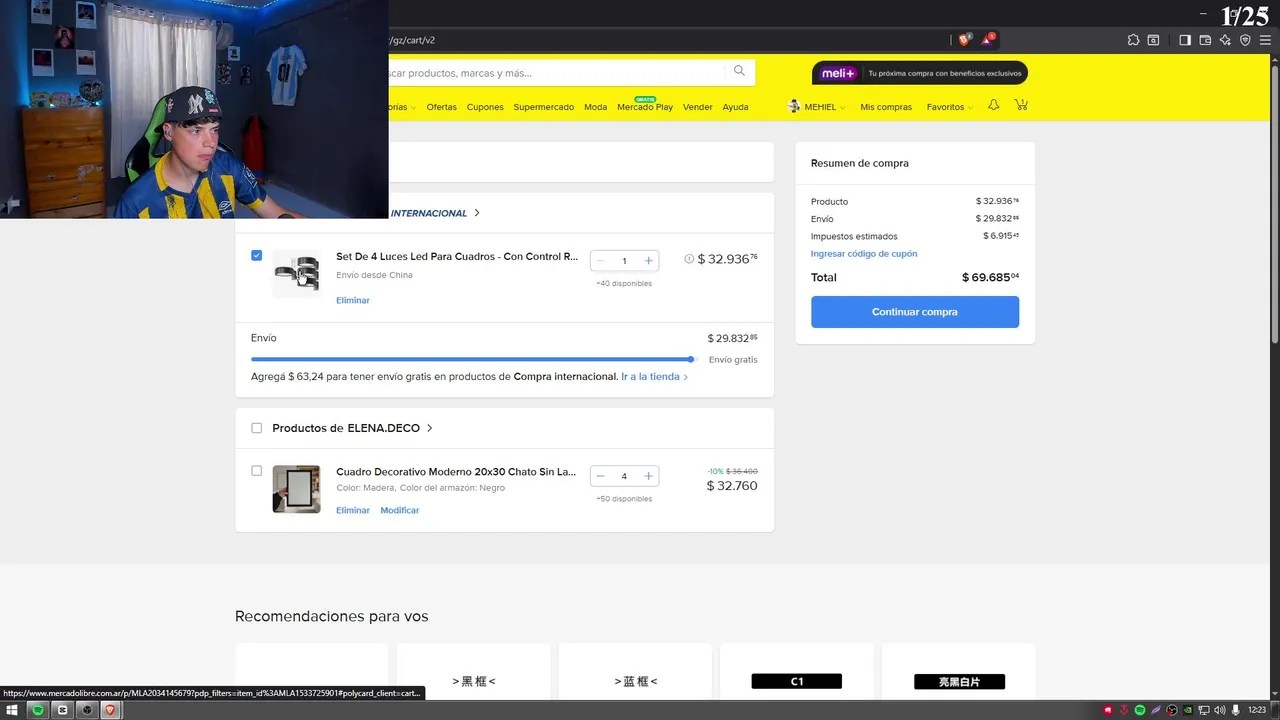The height and width of the screenshot is (720, 1280).
Task: Open the Cuadro Decorativo Moderno 20x30 title
Action: point(456,472)
